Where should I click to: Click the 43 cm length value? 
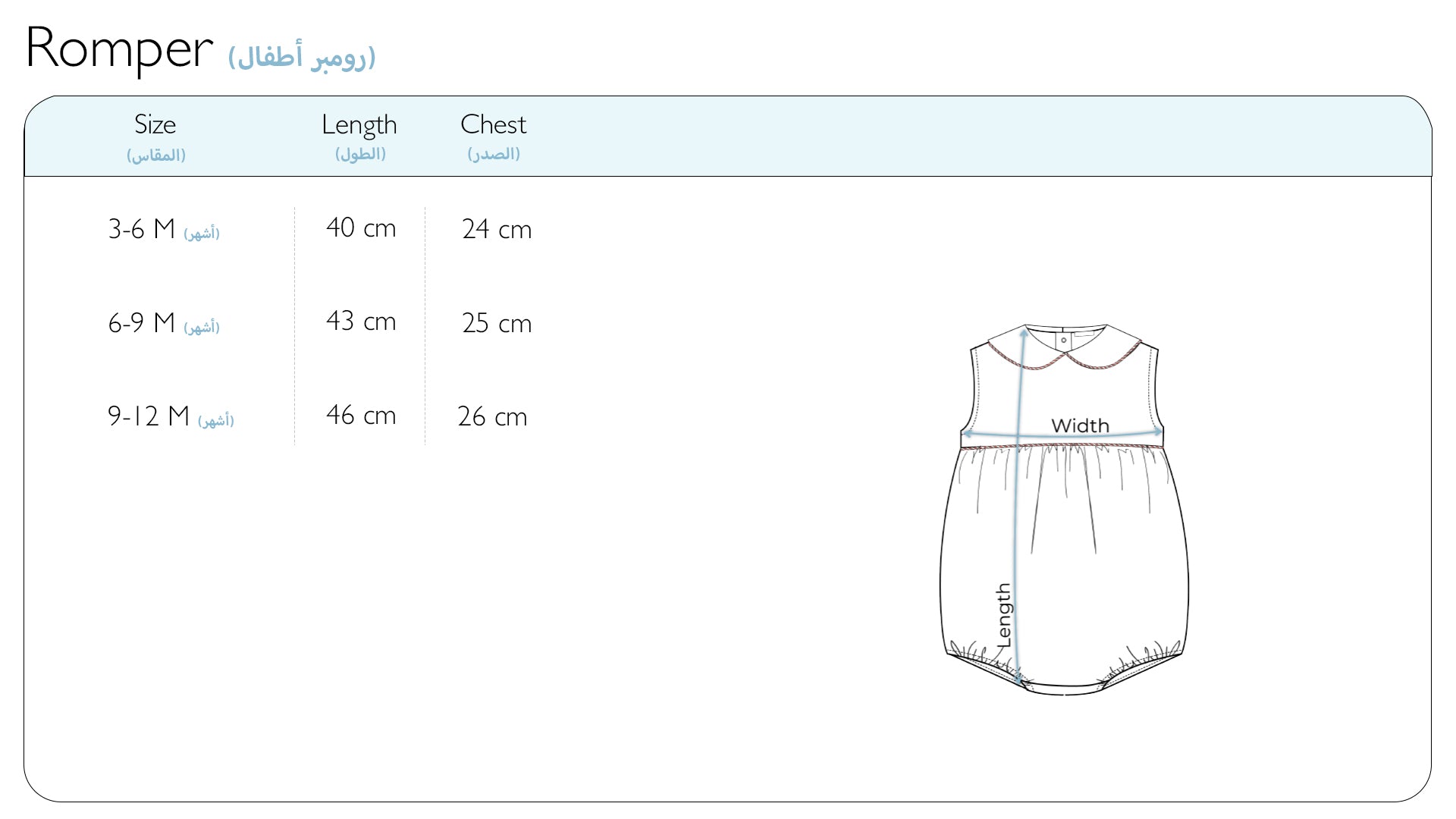point(361,321)
